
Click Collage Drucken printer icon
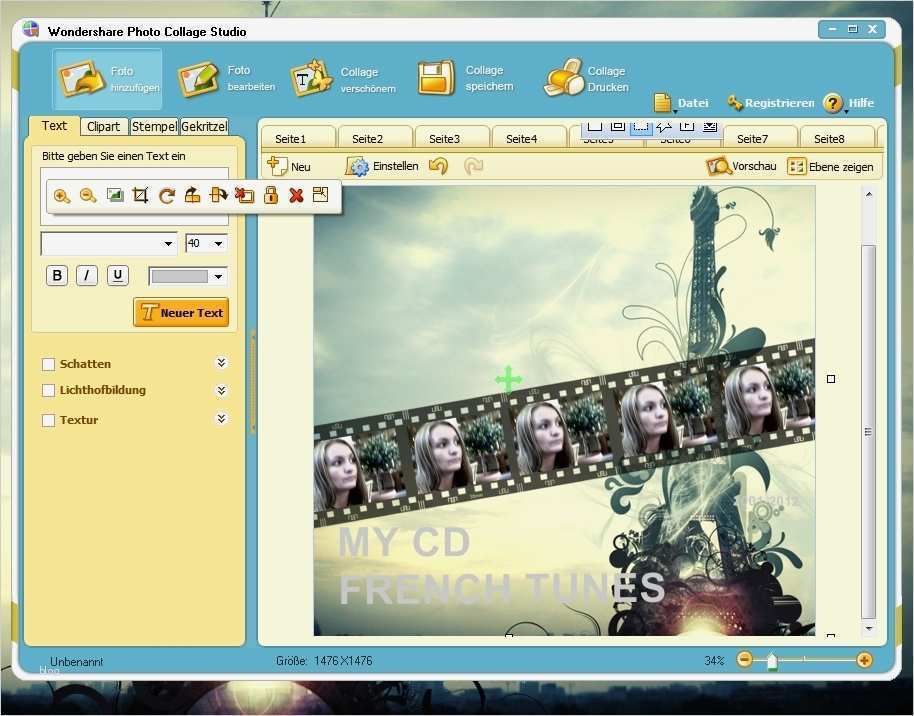pos(564,78)
